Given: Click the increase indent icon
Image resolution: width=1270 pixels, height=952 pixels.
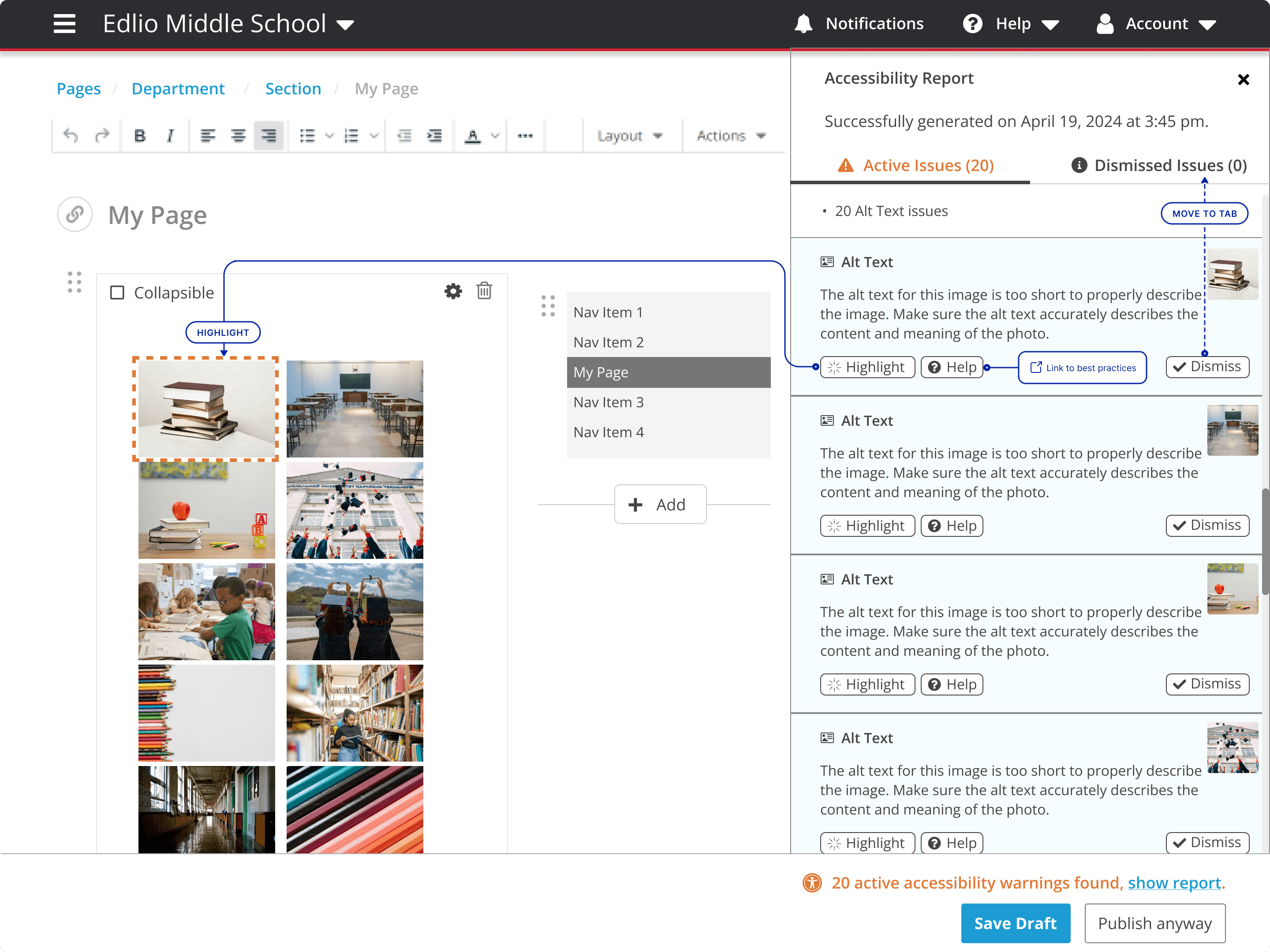Looking at the screenshot, I should tap(435, 136).
